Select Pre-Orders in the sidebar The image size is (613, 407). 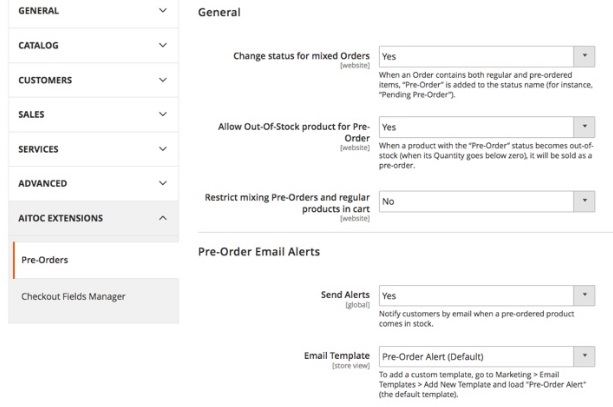point(44,261)
